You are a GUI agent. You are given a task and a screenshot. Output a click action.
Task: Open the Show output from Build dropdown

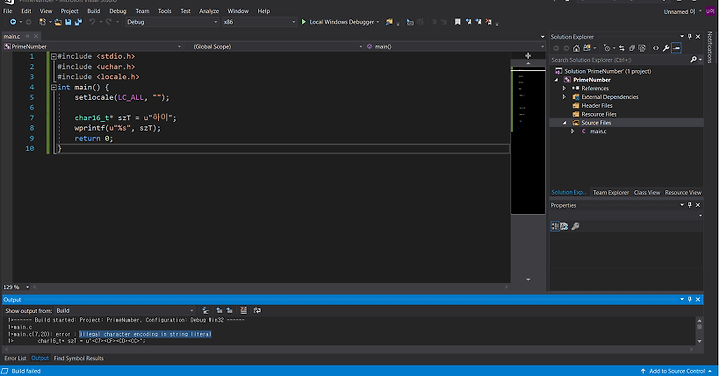tap(125, 310)
